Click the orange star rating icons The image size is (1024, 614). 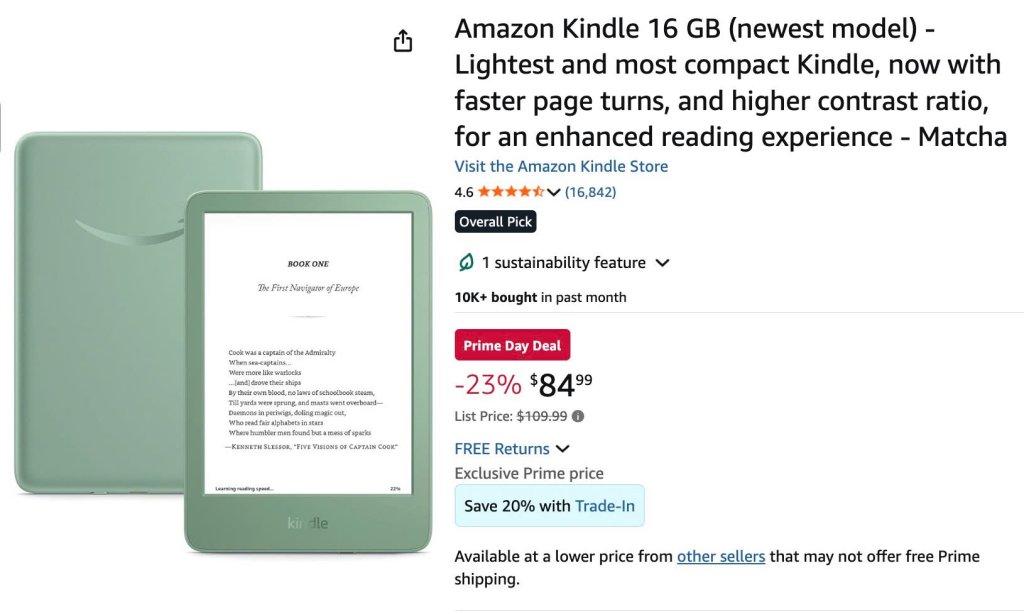point(511,191)
